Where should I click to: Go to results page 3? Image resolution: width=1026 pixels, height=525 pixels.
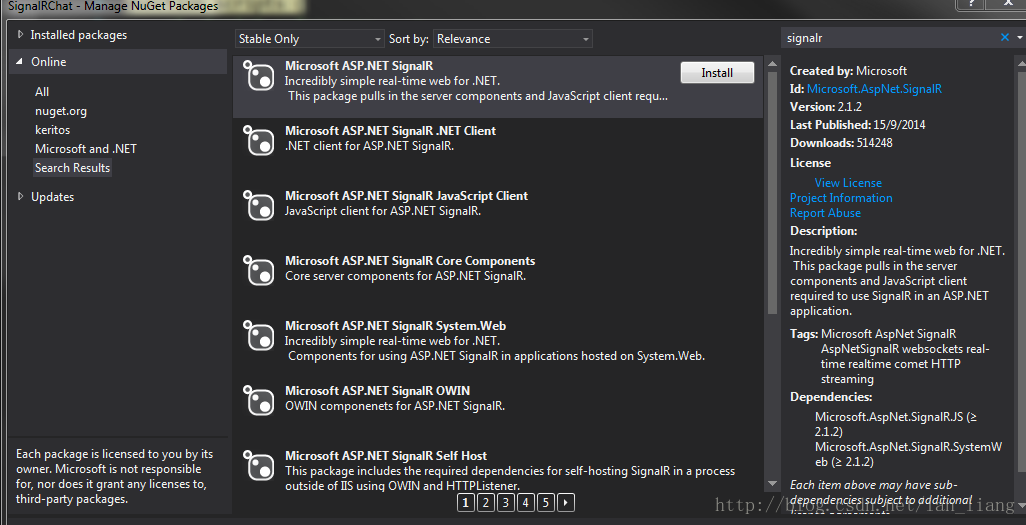(x=505, y=502)
